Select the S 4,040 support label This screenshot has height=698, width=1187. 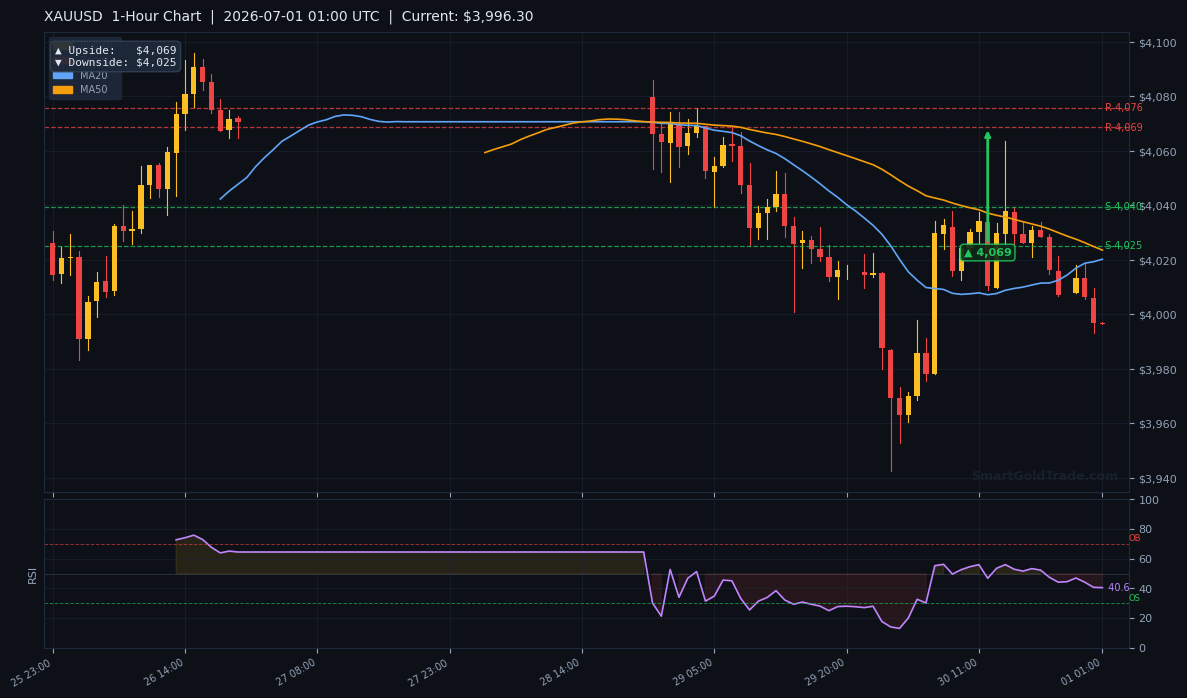[1123, 207]
